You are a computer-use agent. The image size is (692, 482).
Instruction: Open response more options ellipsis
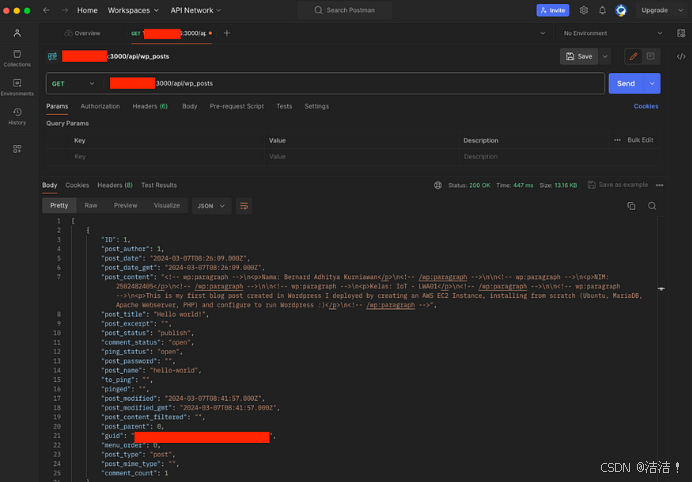(659, 185)
